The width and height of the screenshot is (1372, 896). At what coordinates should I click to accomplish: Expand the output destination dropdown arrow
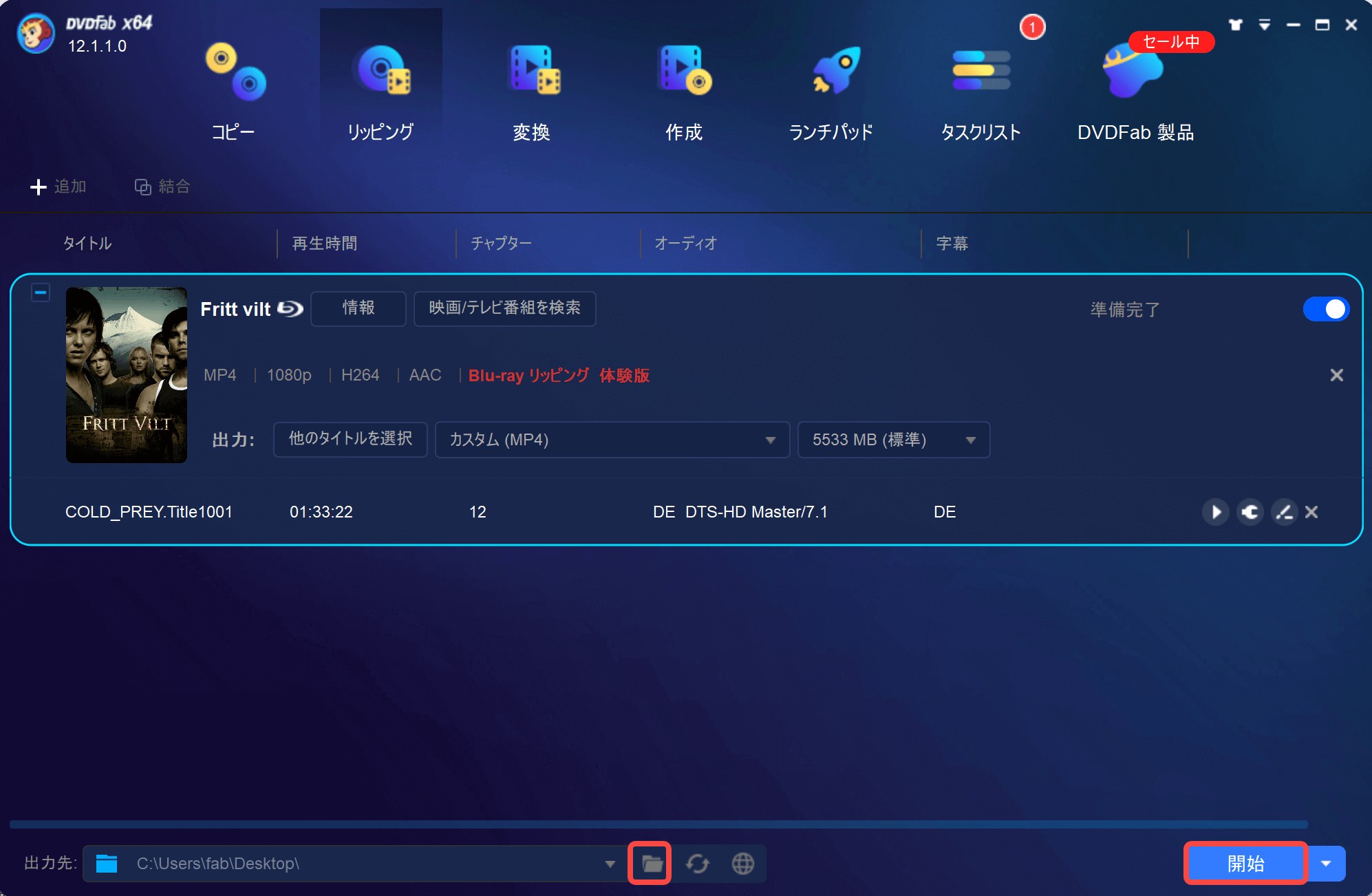pyautogui.click(x=610, y=864)
